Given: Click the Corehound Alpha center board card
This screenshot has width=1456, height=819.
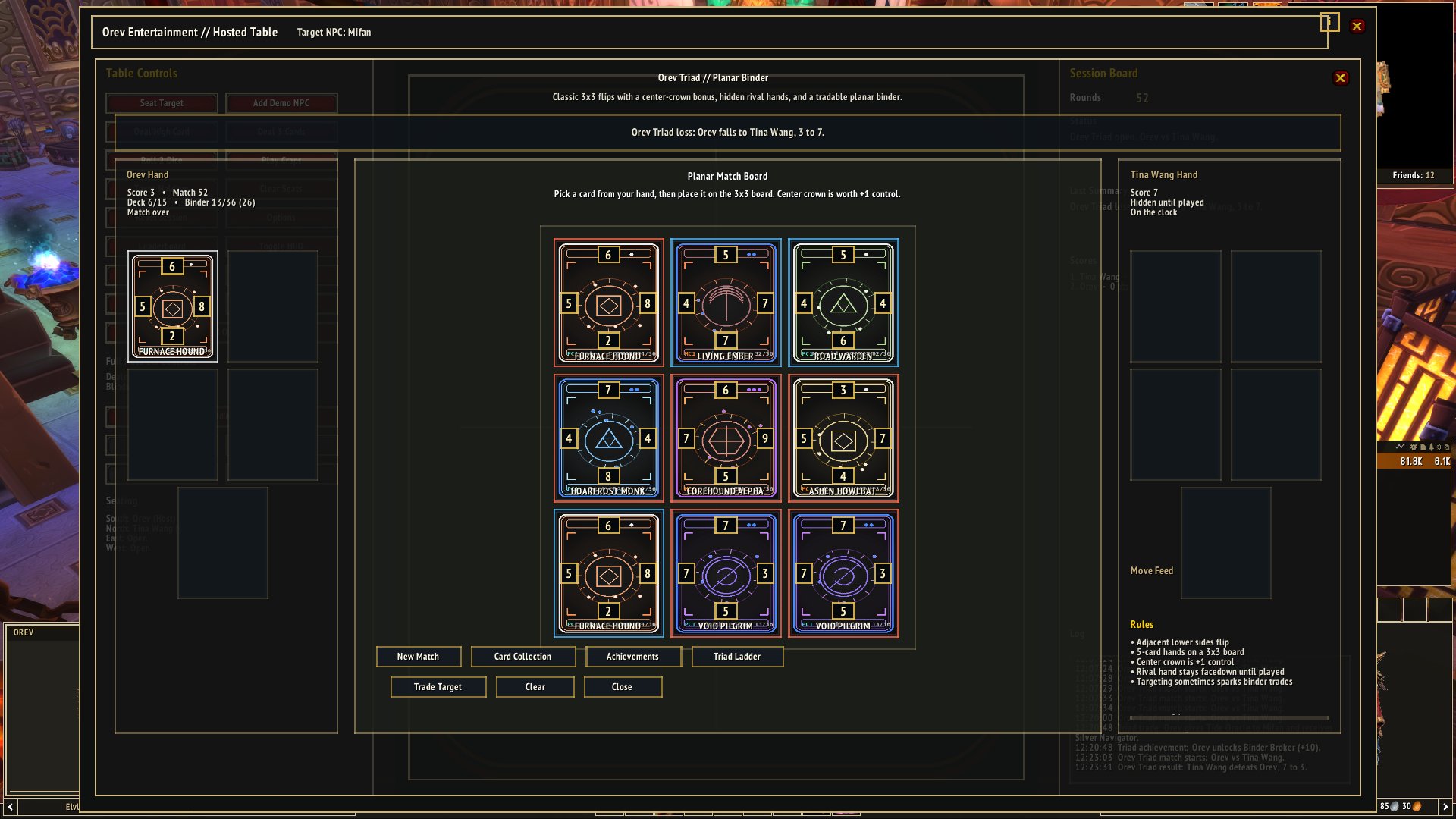Looking at the screenshot, I should (x=726, y=438).
